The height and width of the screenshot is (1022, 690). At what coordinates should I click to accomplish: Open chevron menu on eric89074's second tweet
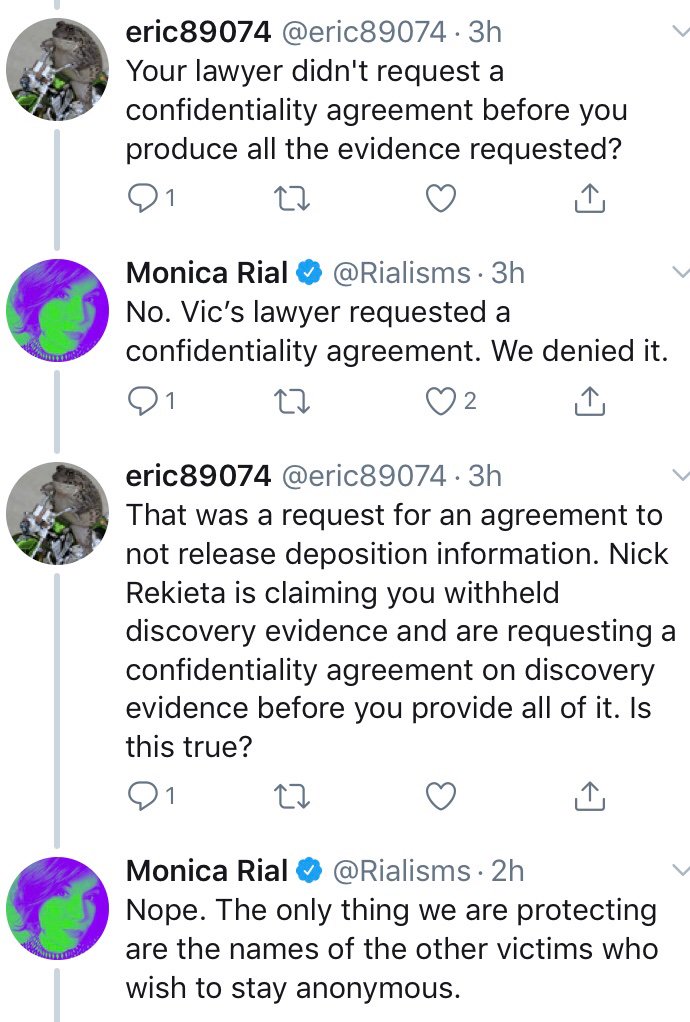click(680, 474)
